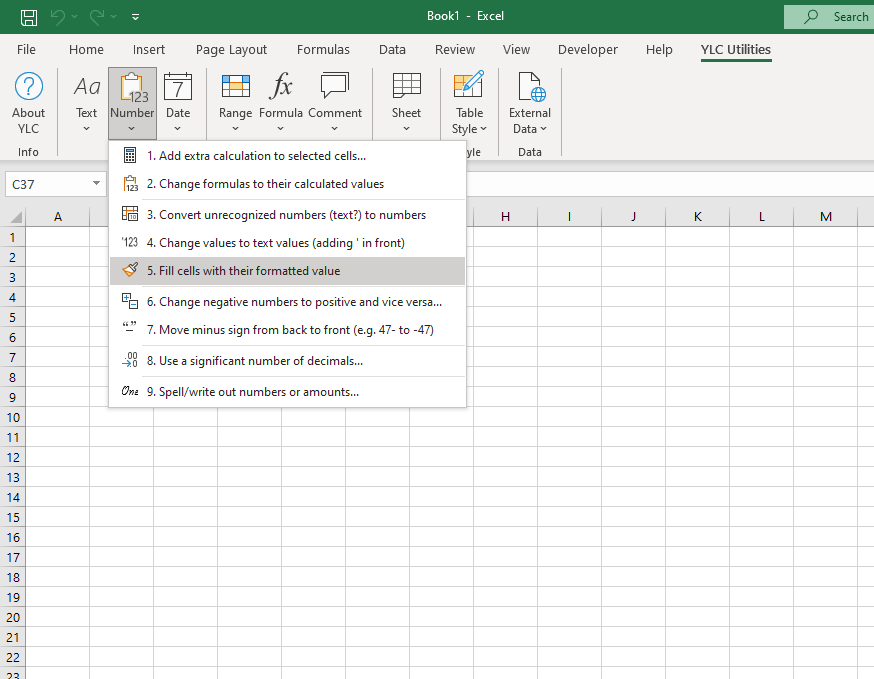Select Fill cells with their formatted value

[249, 271]
